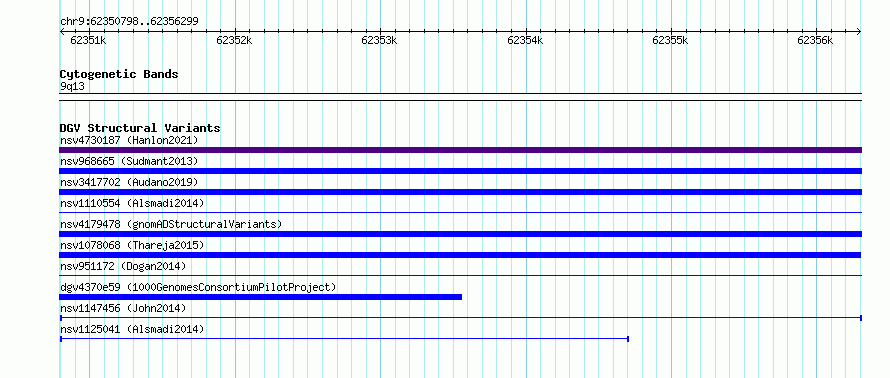
Task: Open variant label nsv968665 (Sudmant2013)
Action: tap(129, 161)
